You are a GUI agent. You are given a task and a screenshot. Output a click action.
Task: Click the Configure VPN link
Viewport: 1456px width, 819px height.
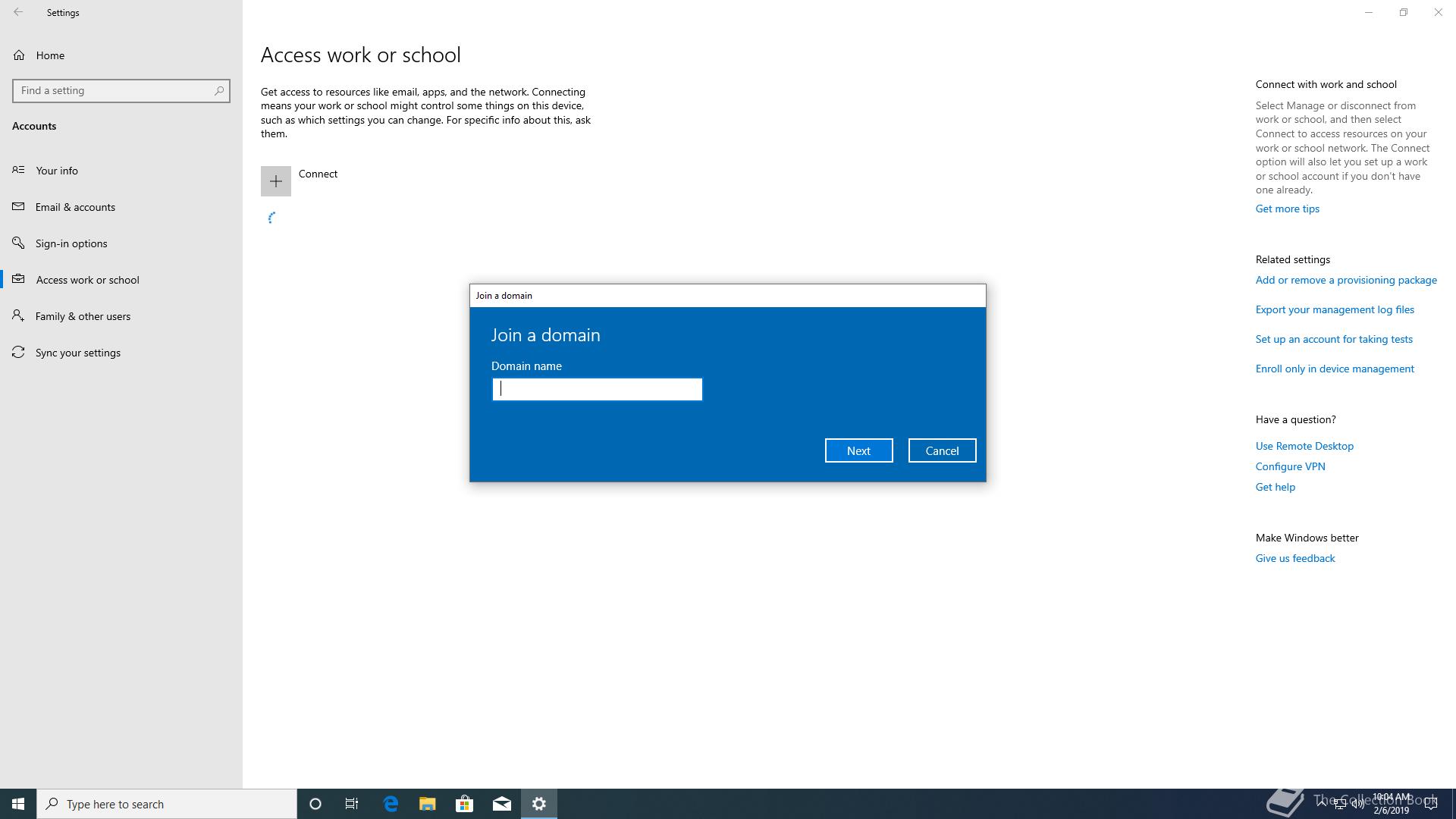click(1290, 466)
